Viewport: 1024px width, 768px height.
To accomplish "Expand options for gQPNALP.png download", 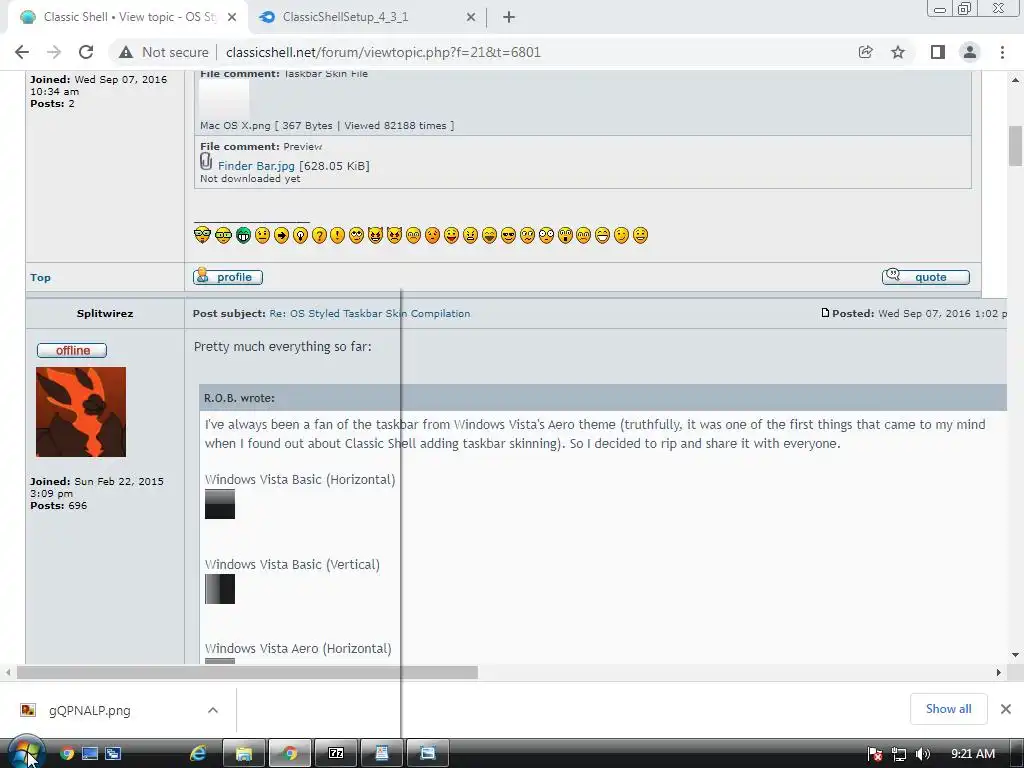I will click(x=213, y=710).
